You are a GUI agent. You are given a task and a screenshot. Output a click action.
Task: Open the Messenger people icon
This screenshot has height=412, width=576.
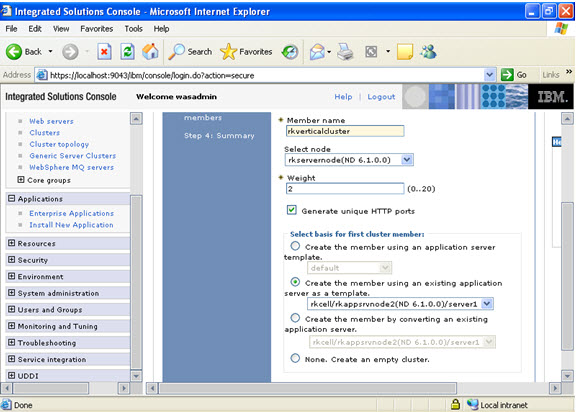(428, 52)
